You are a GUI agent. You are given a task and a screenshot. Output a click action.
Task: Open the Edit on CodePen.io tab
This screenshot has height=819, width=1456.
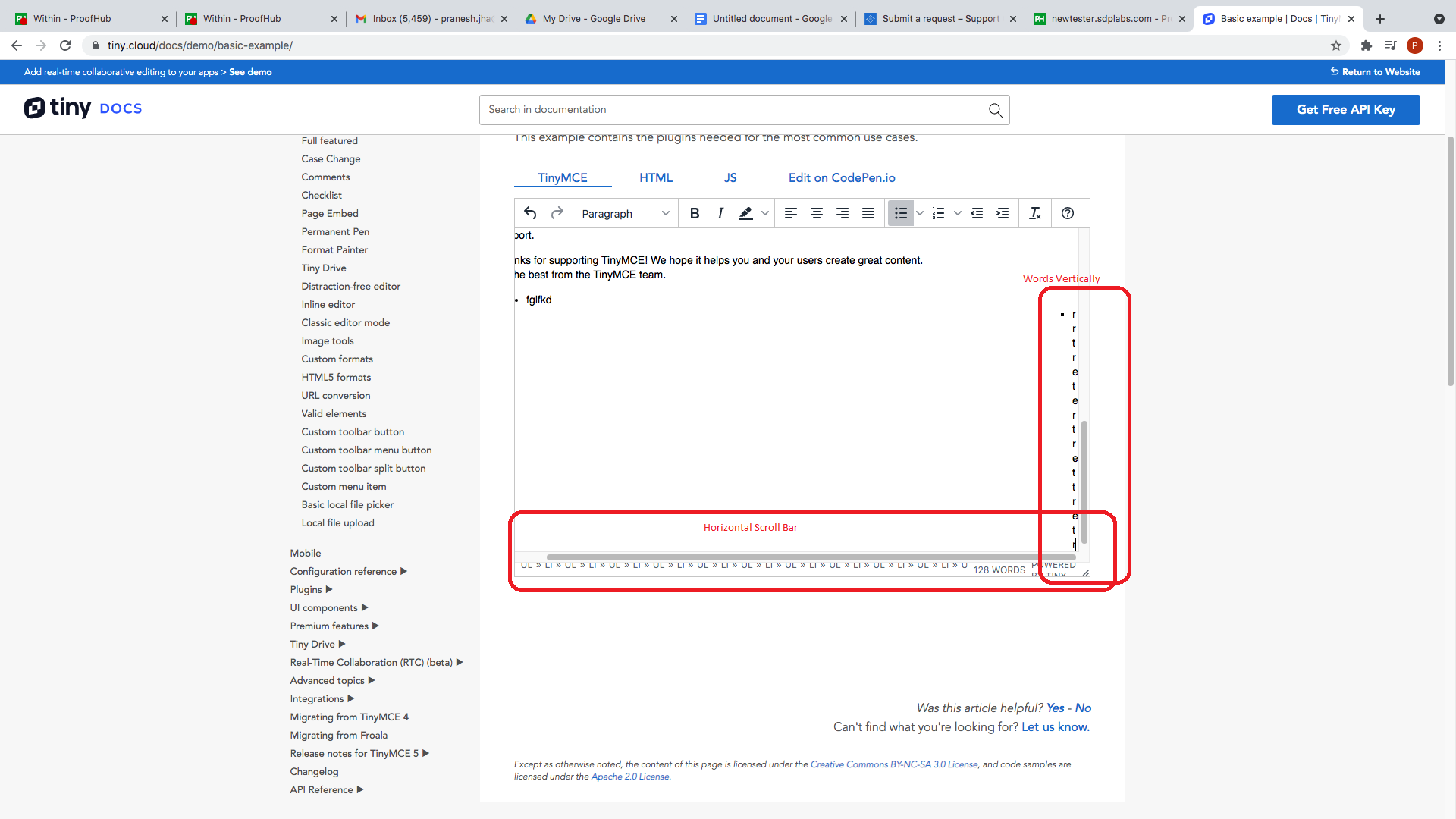point(842,177)
